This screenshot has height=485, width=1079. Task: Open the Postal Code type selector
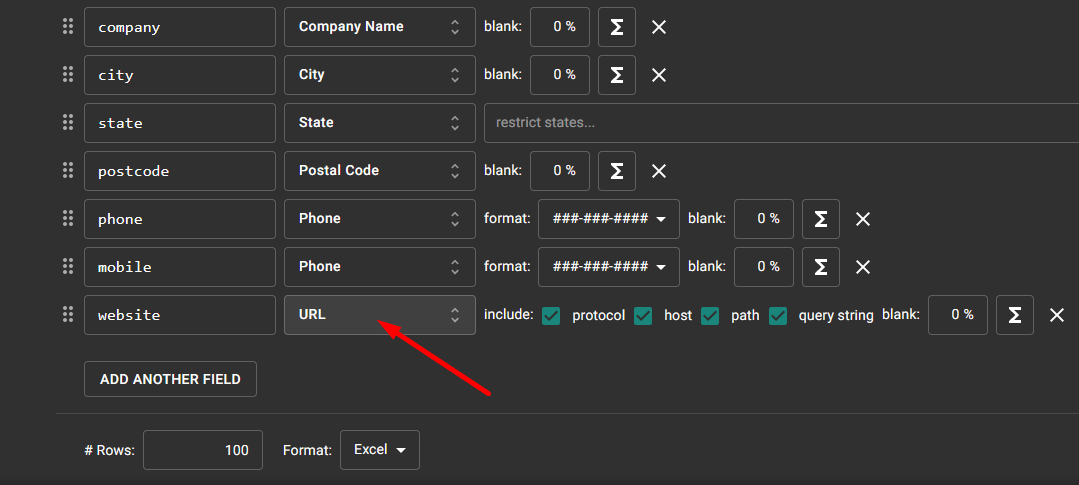coord(380,171)
